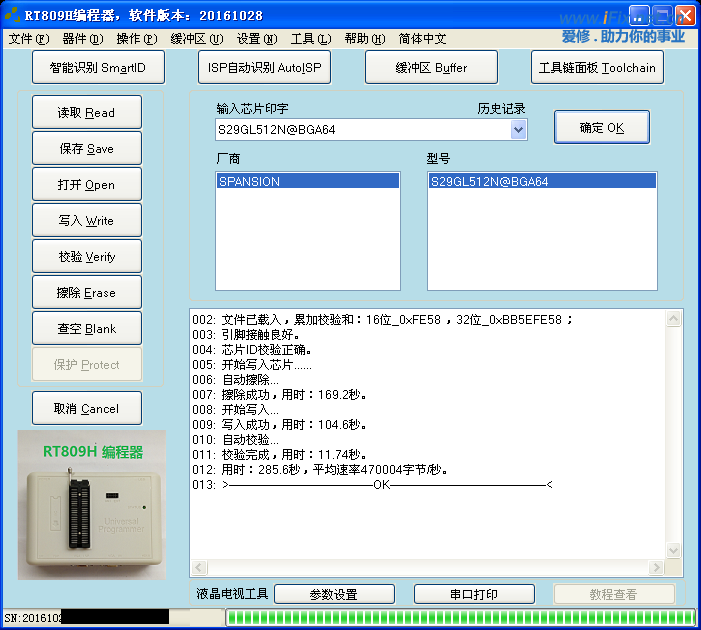Open the Toolchain panel button

coord(597,68)
